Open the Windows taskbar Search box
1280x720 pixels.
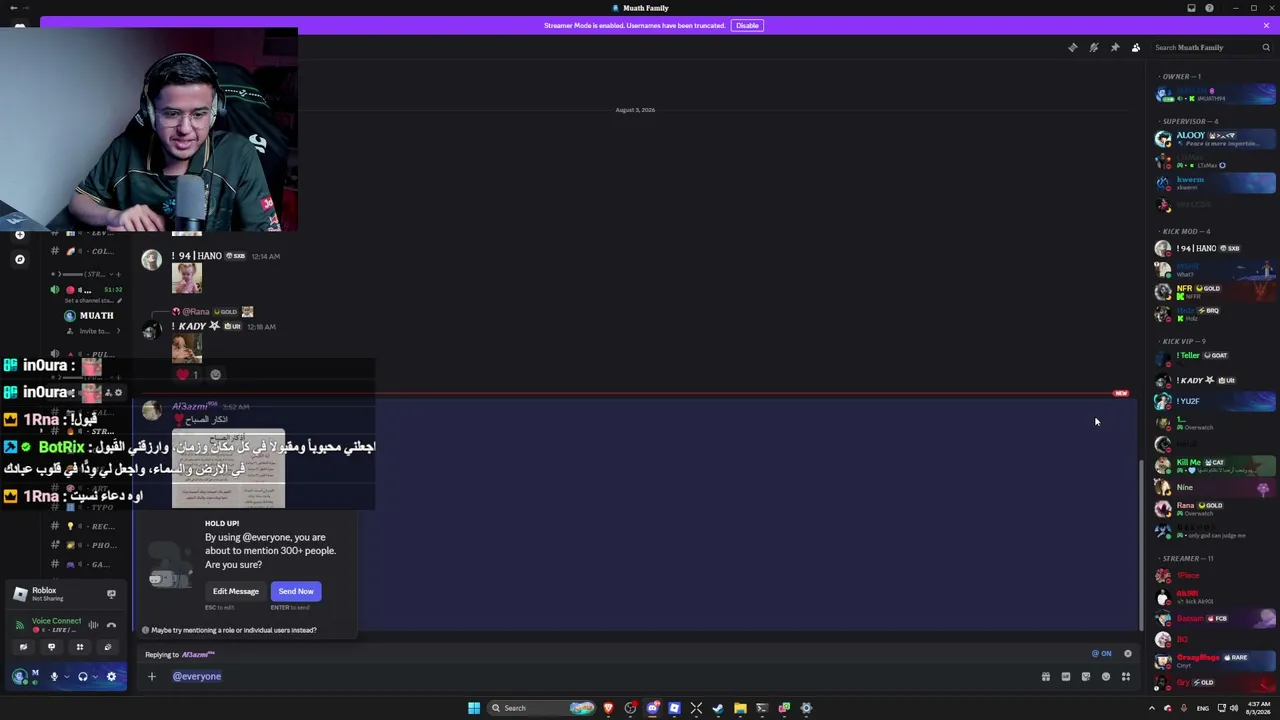click(540, 708)
